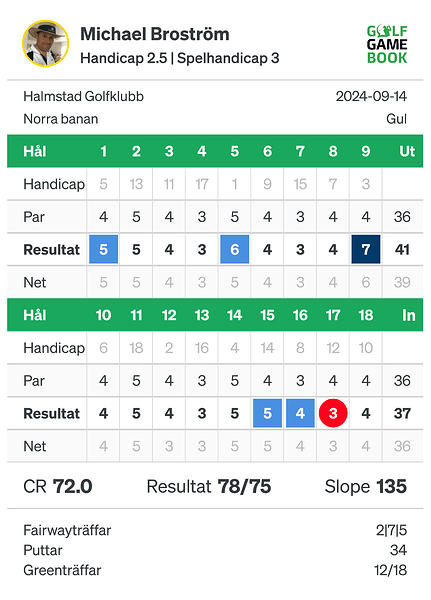Click the In column header
This screenshot has height=600, width=431.
[x=408, y=315]
